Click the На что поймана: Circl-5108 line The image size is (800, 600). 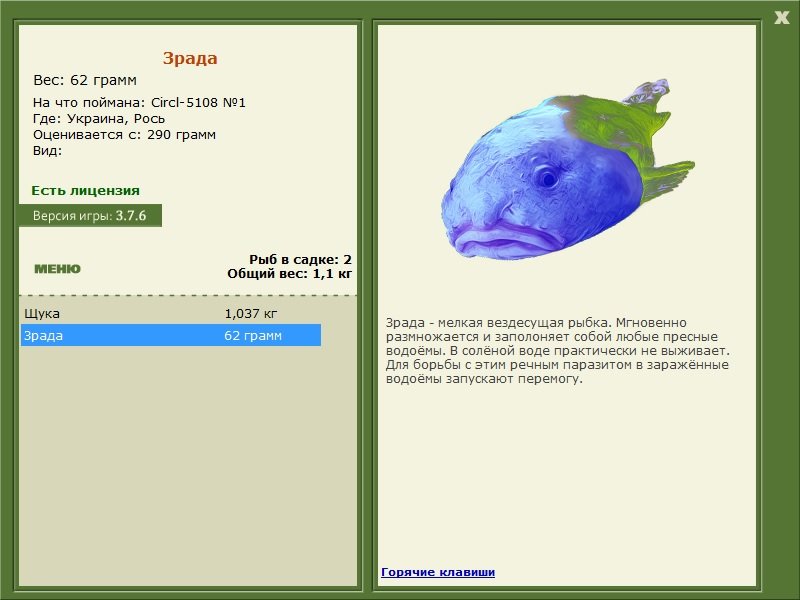coord(139,103)
